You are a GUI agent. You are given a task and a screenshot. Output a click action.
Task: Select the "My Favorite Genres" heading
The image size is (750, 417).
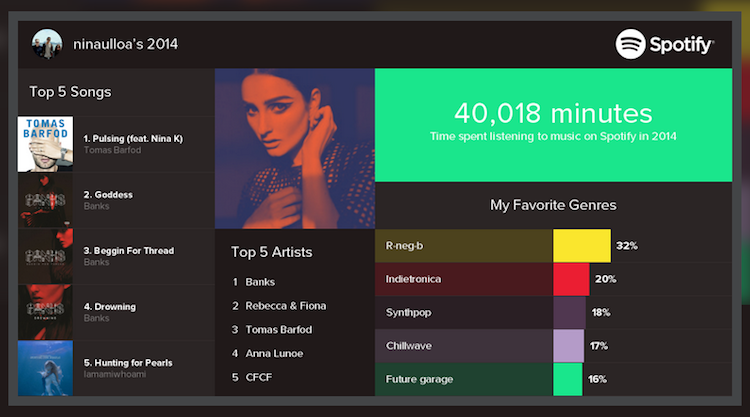[x=553, y=205]
